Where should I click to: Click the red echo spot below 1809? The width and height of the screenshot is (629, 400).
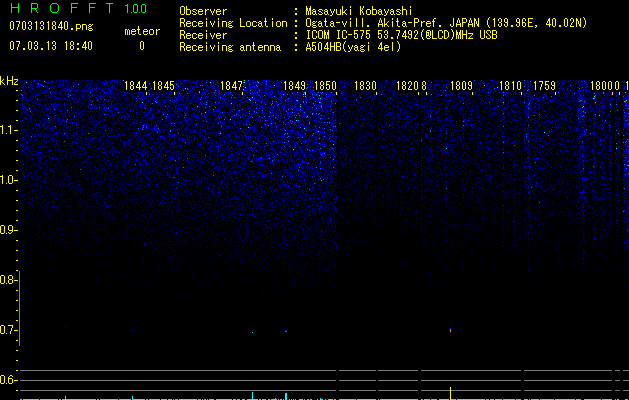450,330
